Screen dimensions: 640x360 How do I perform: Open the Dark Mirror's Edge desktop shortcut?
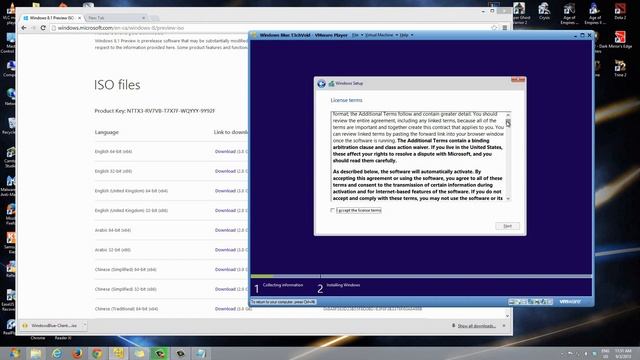tap(619, 40)
